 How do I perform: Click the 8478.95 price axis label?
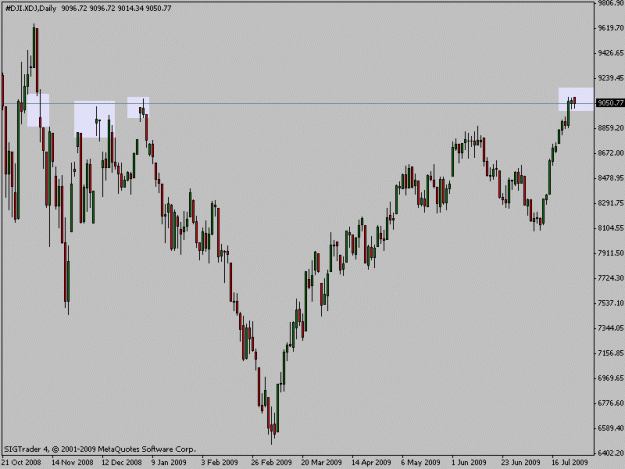(x=610, y=178)
